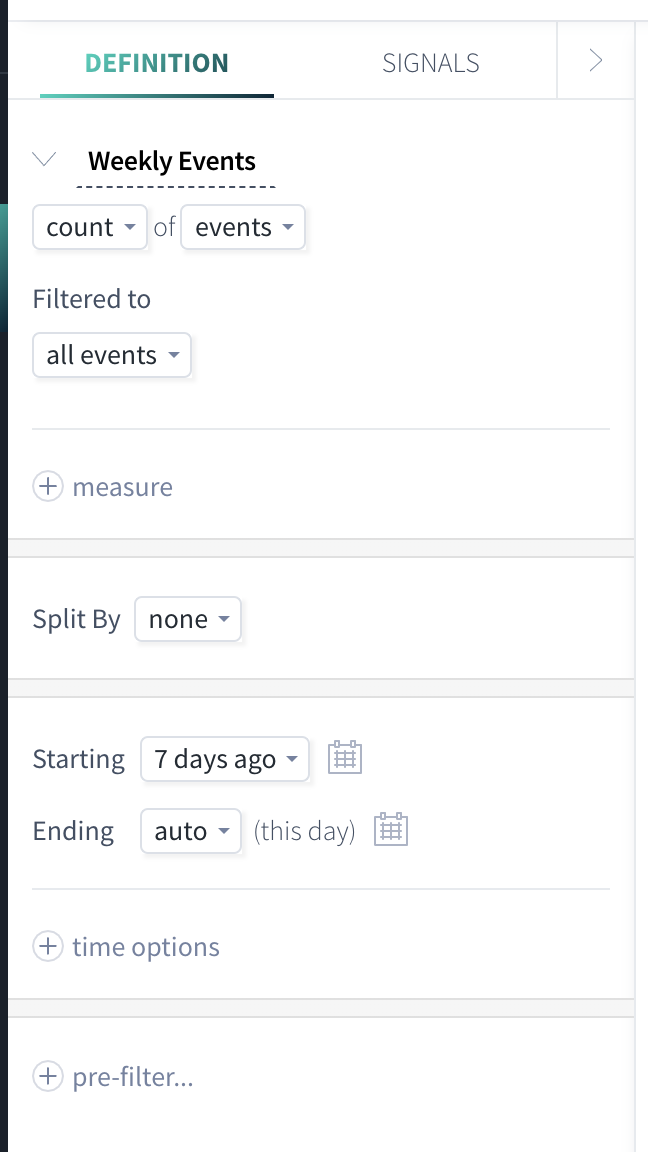Click the plus icon beside measure
Screen dimensions: 648x1152
[48, 487]
